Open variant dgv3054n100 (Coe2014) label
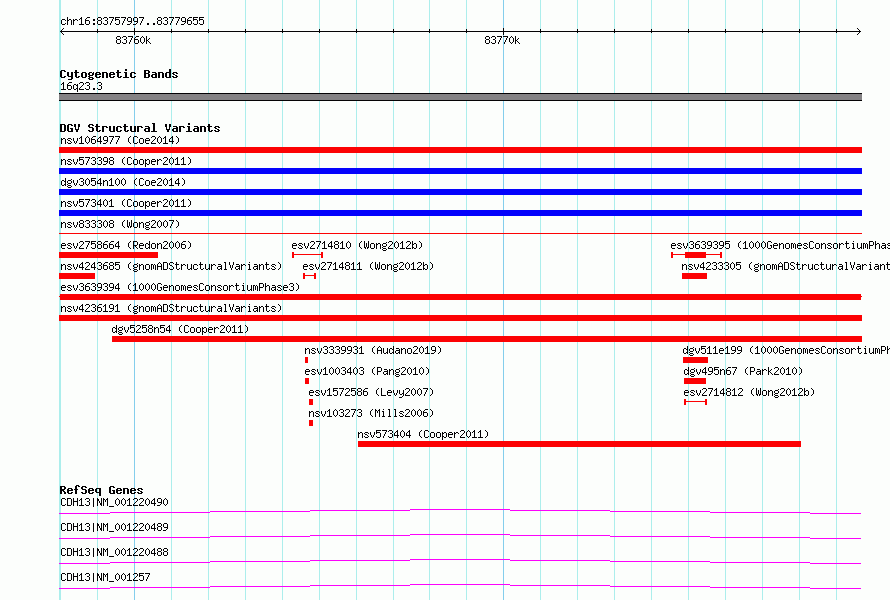 123,182
